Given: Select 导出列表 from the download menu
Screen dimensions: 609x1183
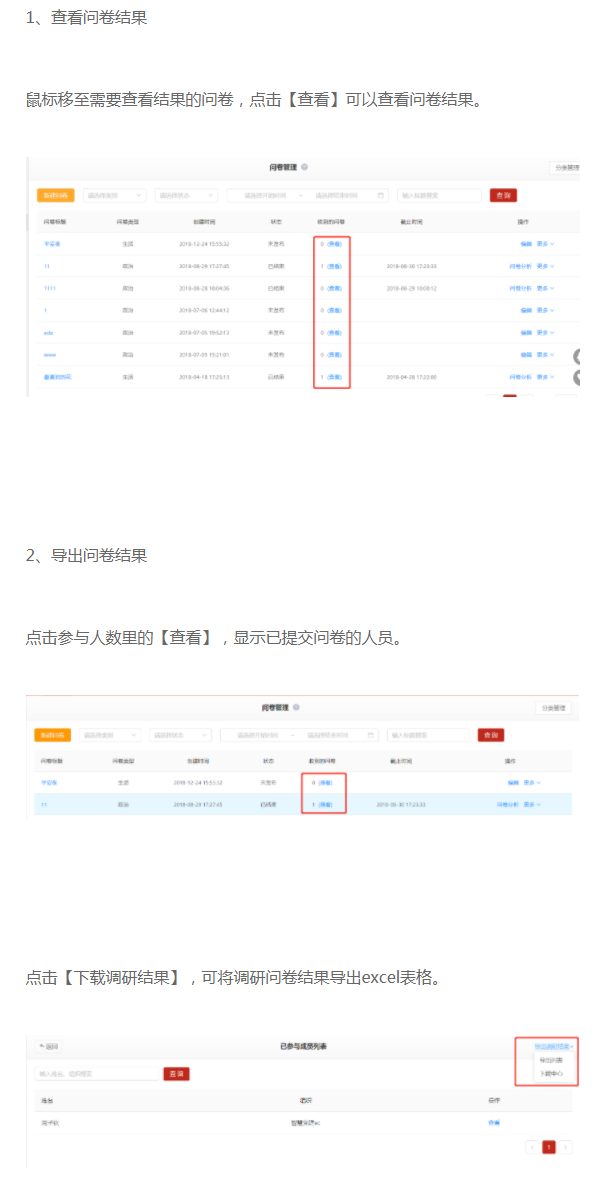Looking at the screenshot, I should pyautogui.click(x=551, y=1060).
